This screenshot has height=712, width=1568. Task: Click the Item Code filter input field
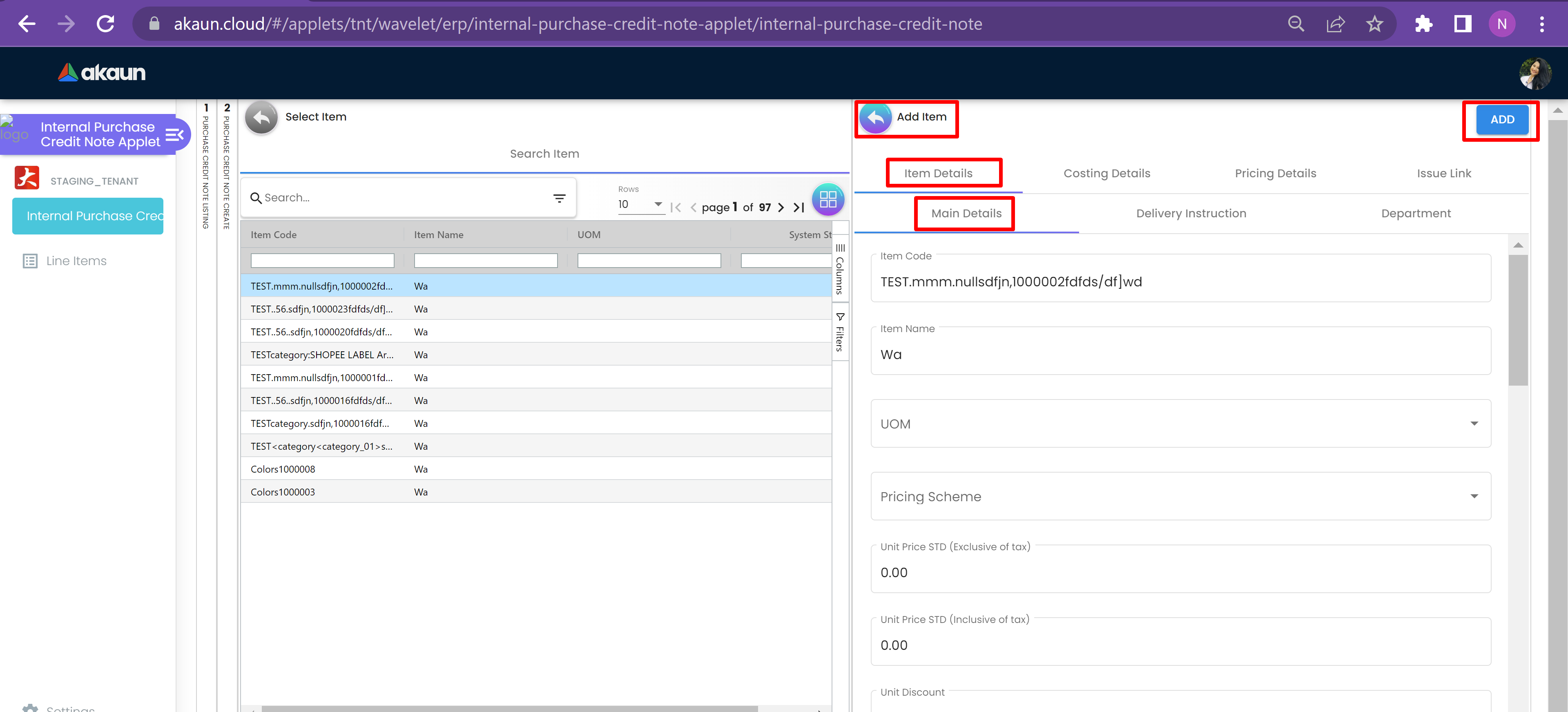[322, 261]
